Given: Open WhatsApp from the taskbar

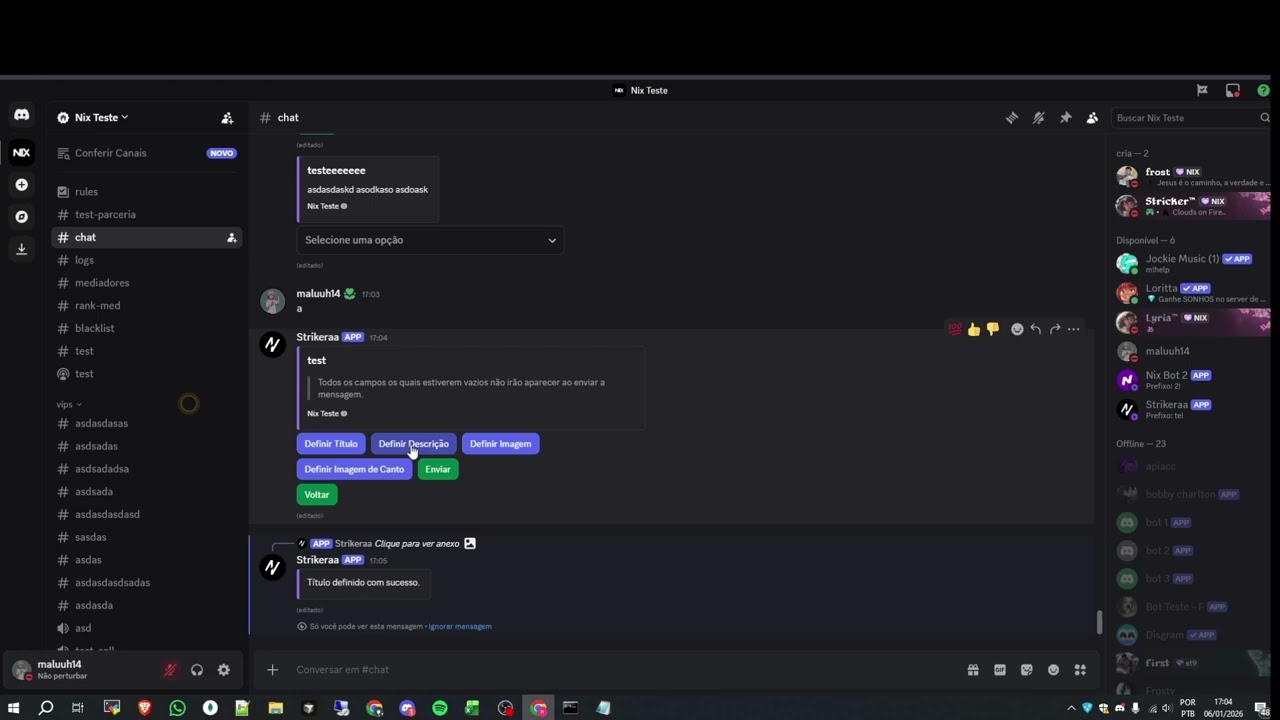Looking at the screenshot, I should 177,708.
